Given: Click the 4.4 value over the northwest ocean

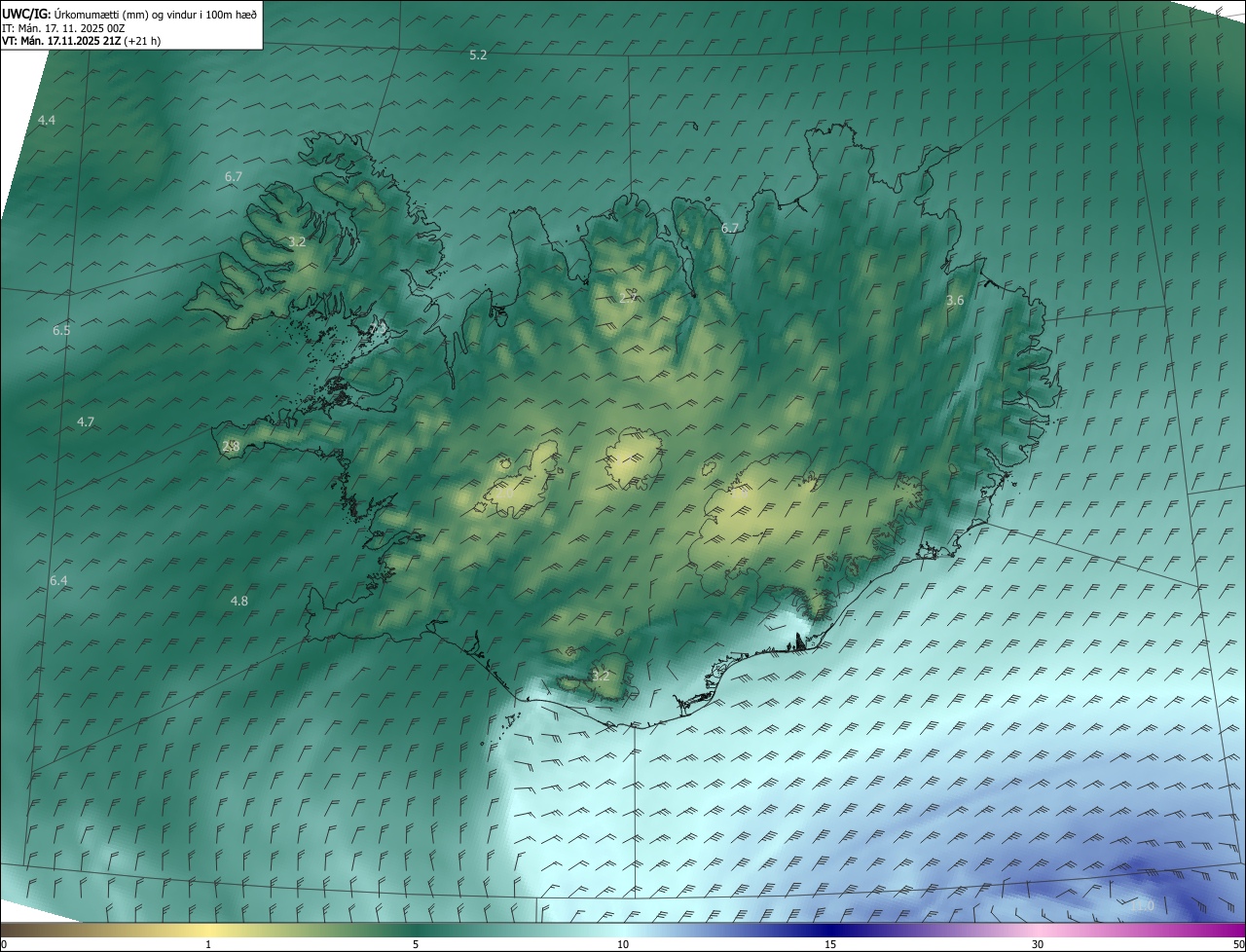Looking at the screenshot, I should tap(47, 120).
